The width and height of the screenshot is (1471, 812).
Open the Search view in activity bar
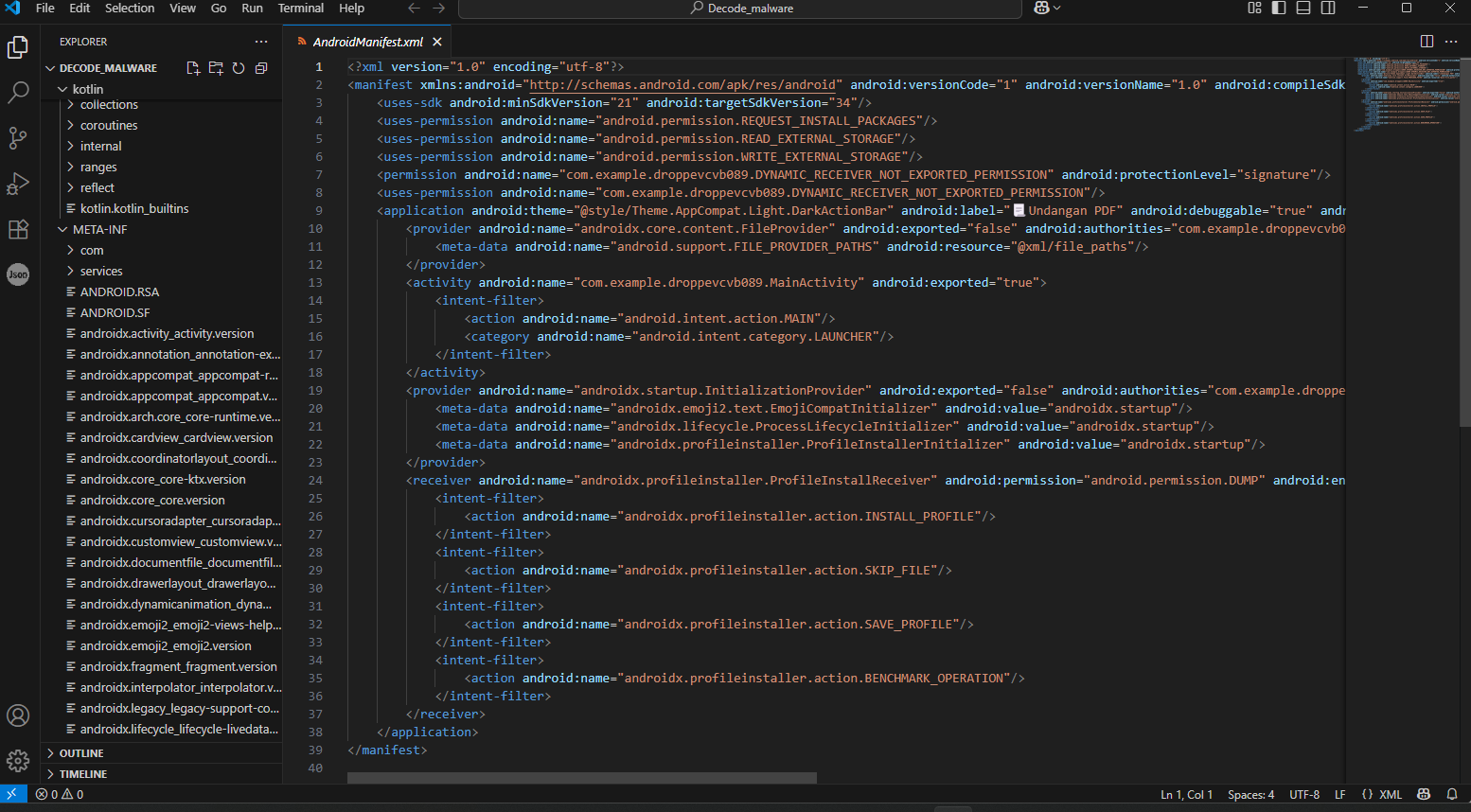[18, 92]
